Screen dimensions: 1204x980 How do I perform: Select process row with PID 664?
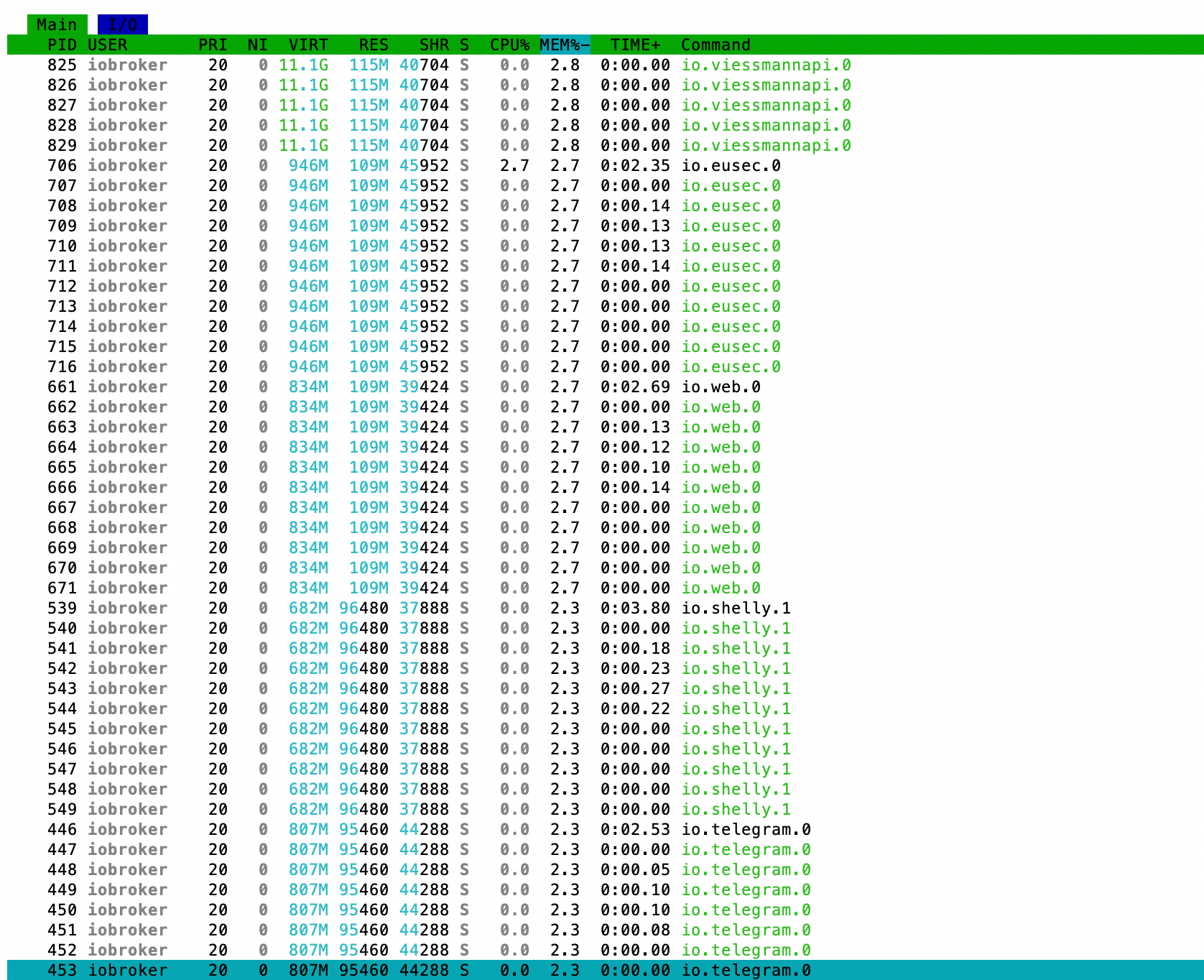pos(605,447)
